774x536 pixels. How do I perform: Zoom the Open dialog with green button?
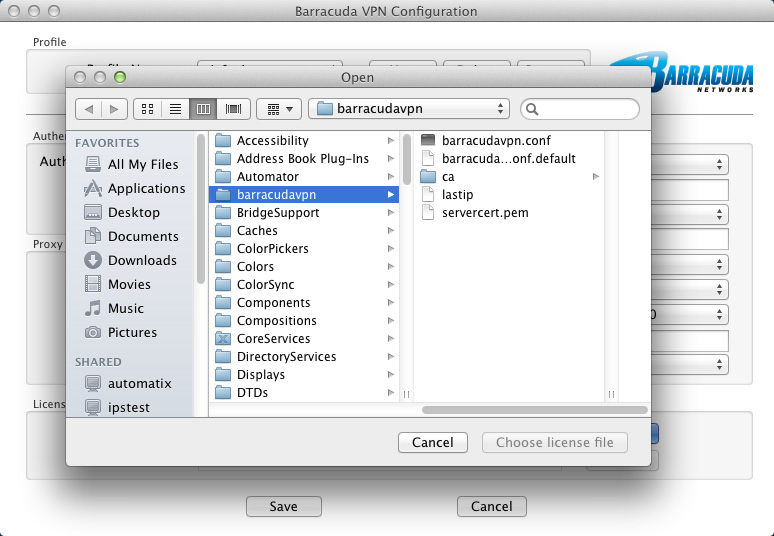point(120,77)
